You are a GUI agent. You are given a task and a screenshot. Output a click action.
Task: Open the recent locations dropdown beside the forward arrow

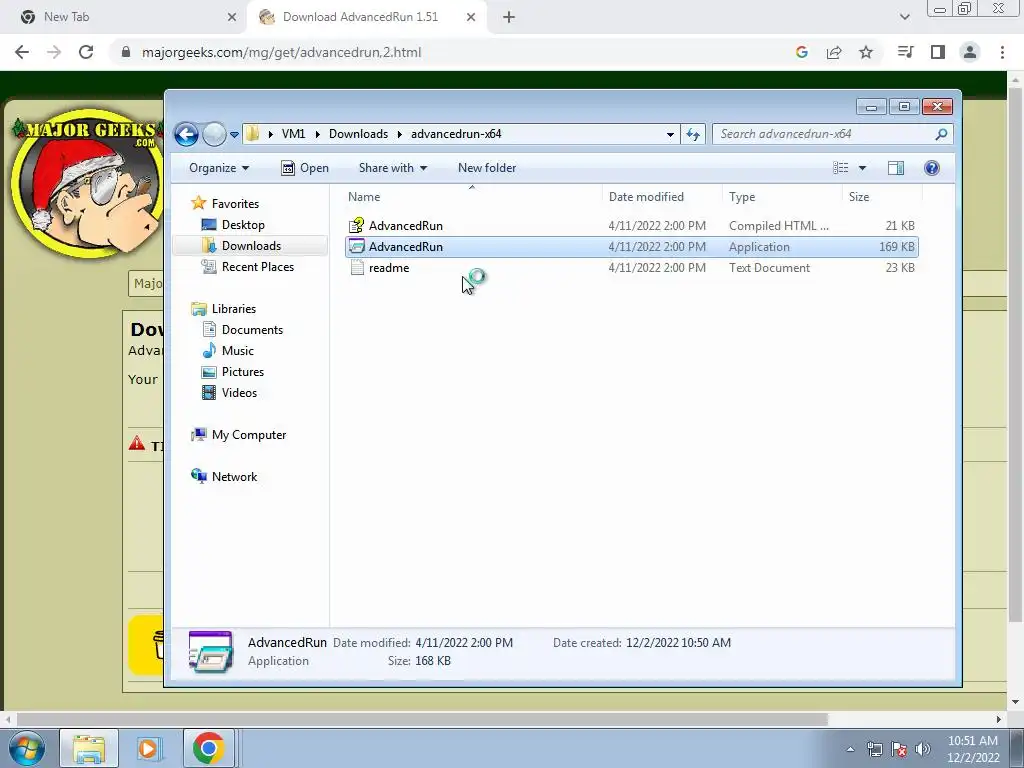pos(234,135)
